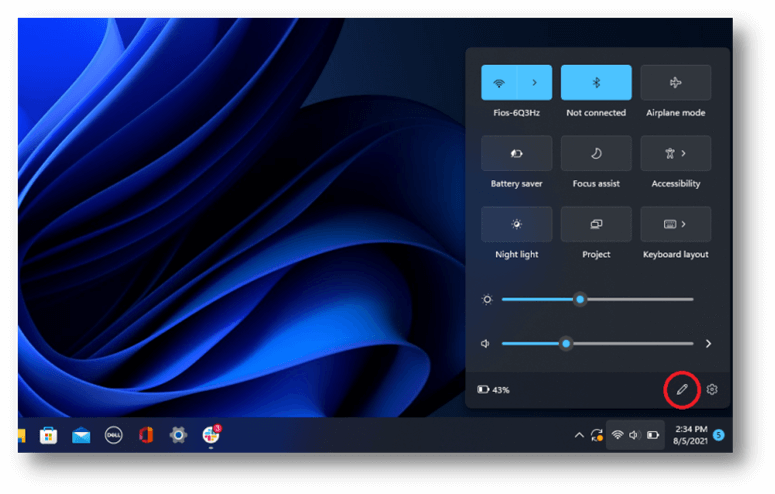
Task: Open notification badge showing 5
Action: point(719,435)
